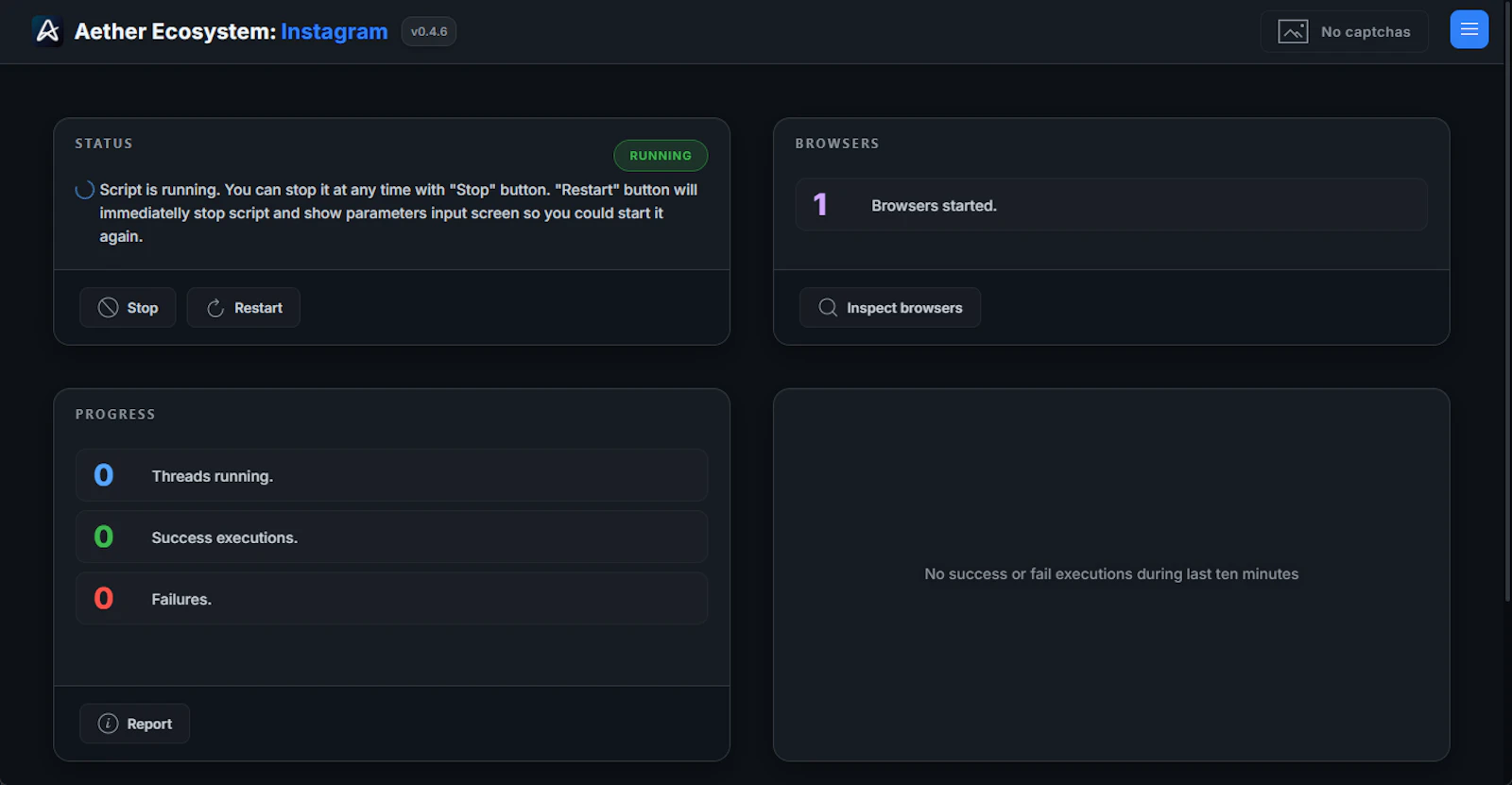This screenshot has height=785, width=1512.
Task: Click the Aether Ecosystem title
Action: [175, 31]
